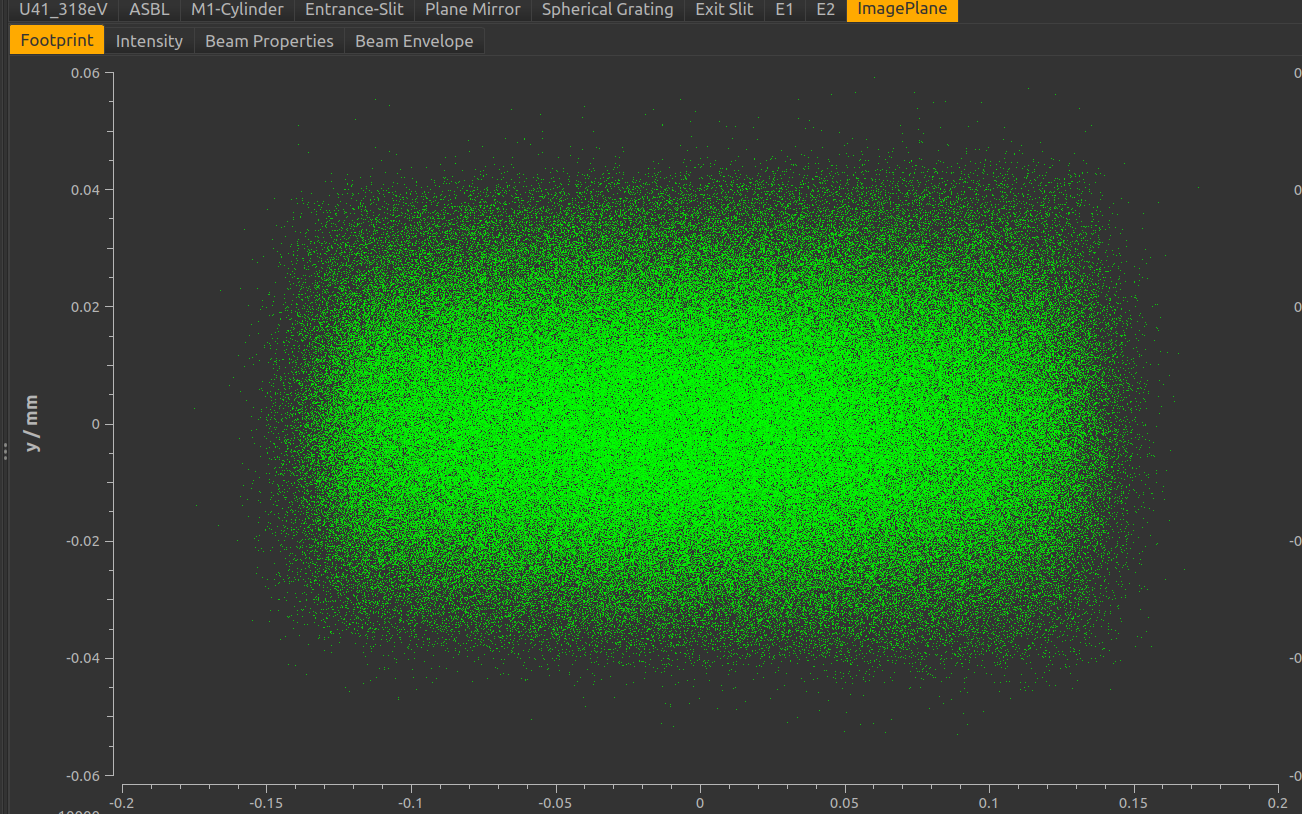Switch to the Exit Slit tab
The height and width of the screenshot is (814, 1302).
(x=724, y=10)
